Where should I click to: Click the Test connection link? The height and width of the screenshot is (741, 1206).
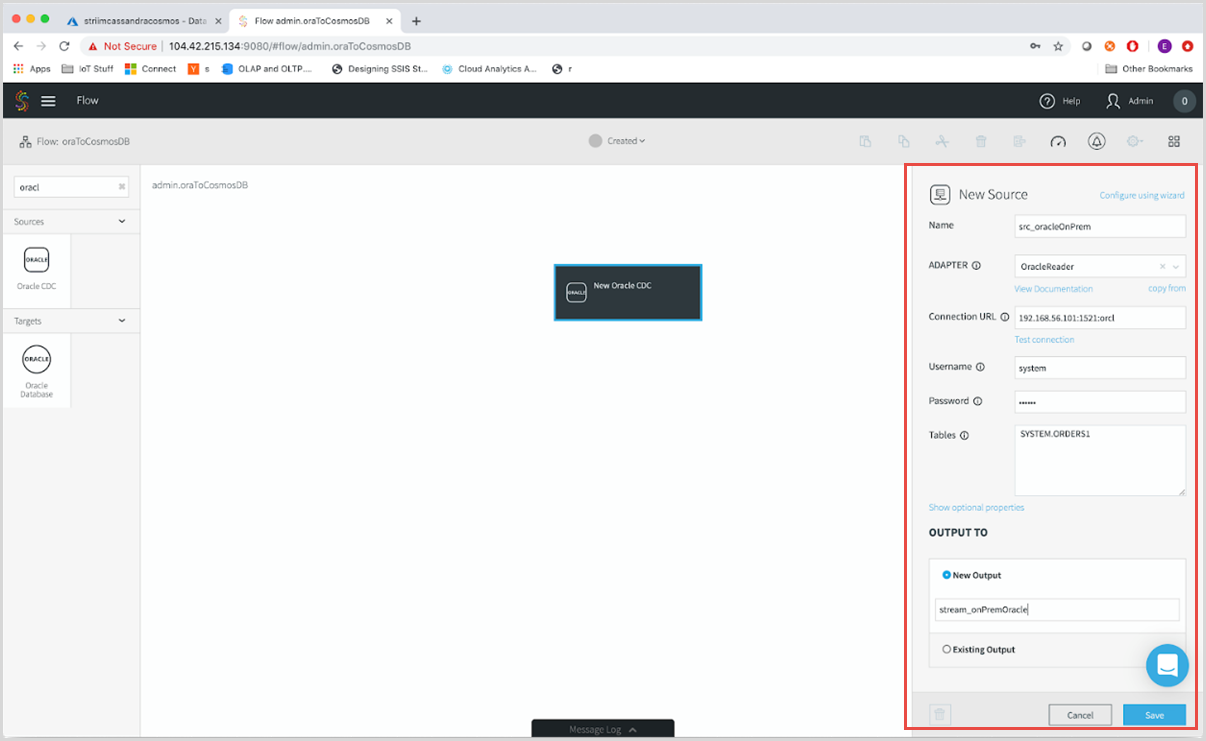[1044, 339]
